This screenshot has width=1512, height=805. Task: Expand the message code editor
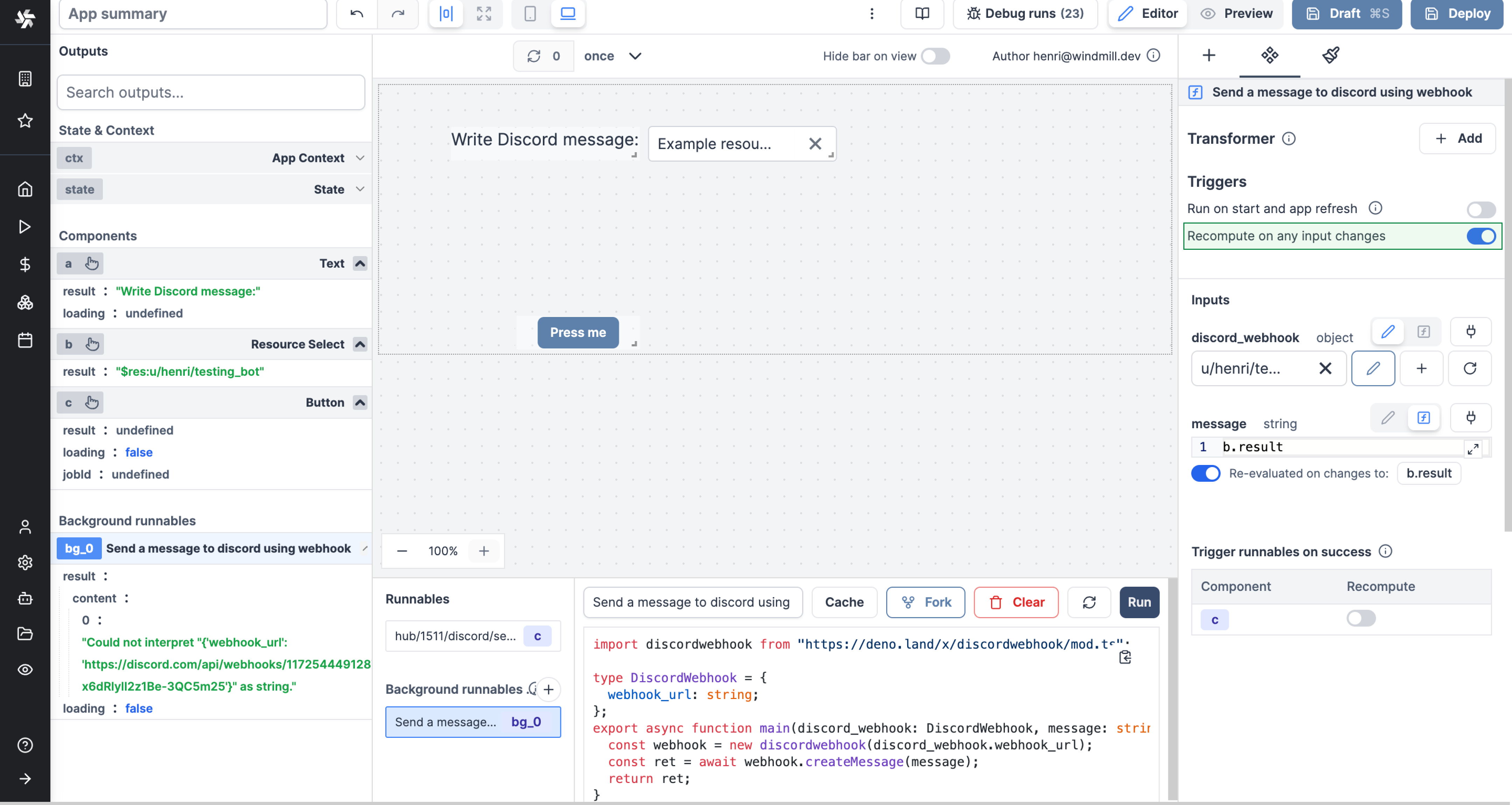click(x=1473, y=449)
